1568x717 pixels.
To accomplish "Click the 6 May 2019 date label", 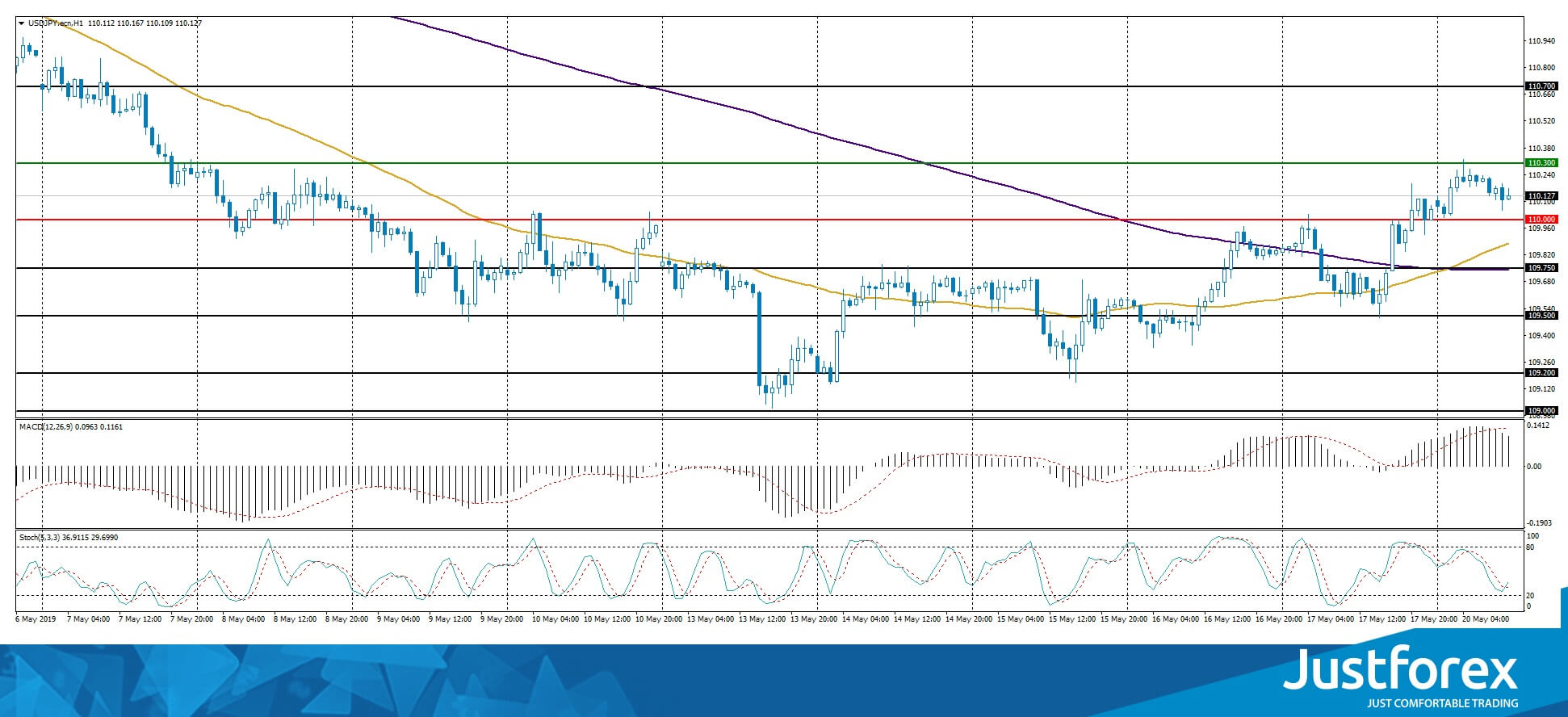I will 36,619.
